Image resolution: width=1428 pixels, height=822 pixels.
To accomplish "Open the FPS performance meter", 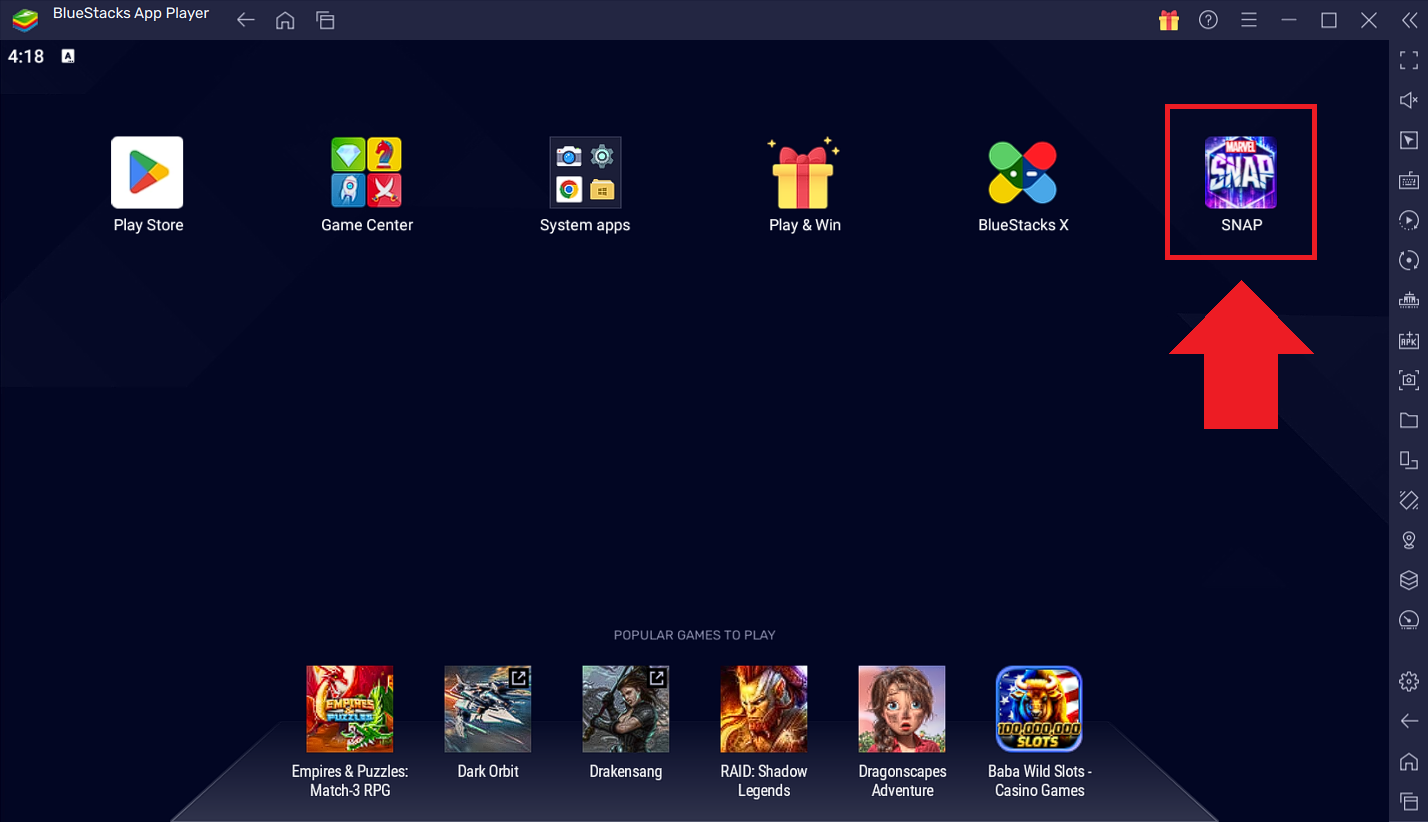I will coord(1408,620).
